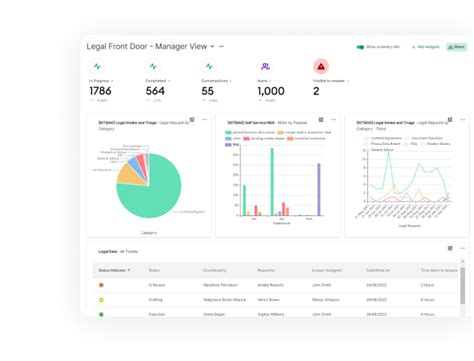The width and height of the screenshot is (474, 361).
Task: Click the Completed activity icon
Action: tap(153, 67)
